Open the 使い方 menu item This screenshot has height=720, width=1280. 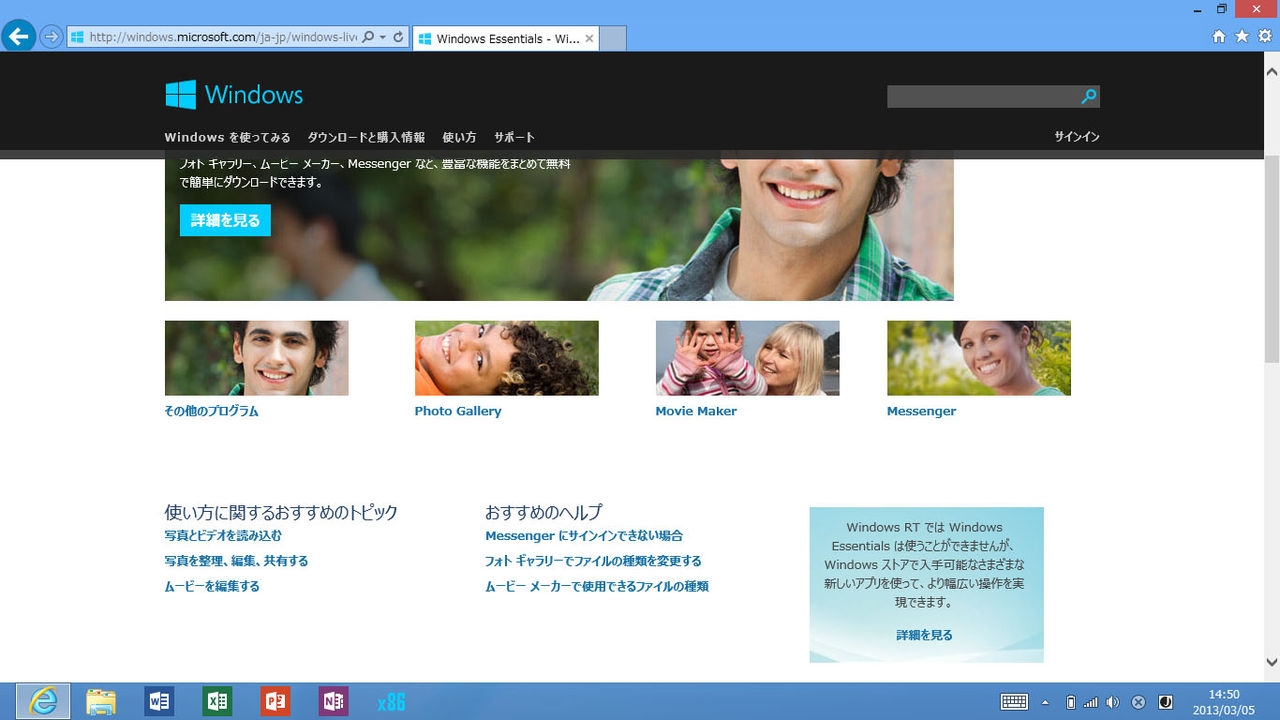(459, 137)
